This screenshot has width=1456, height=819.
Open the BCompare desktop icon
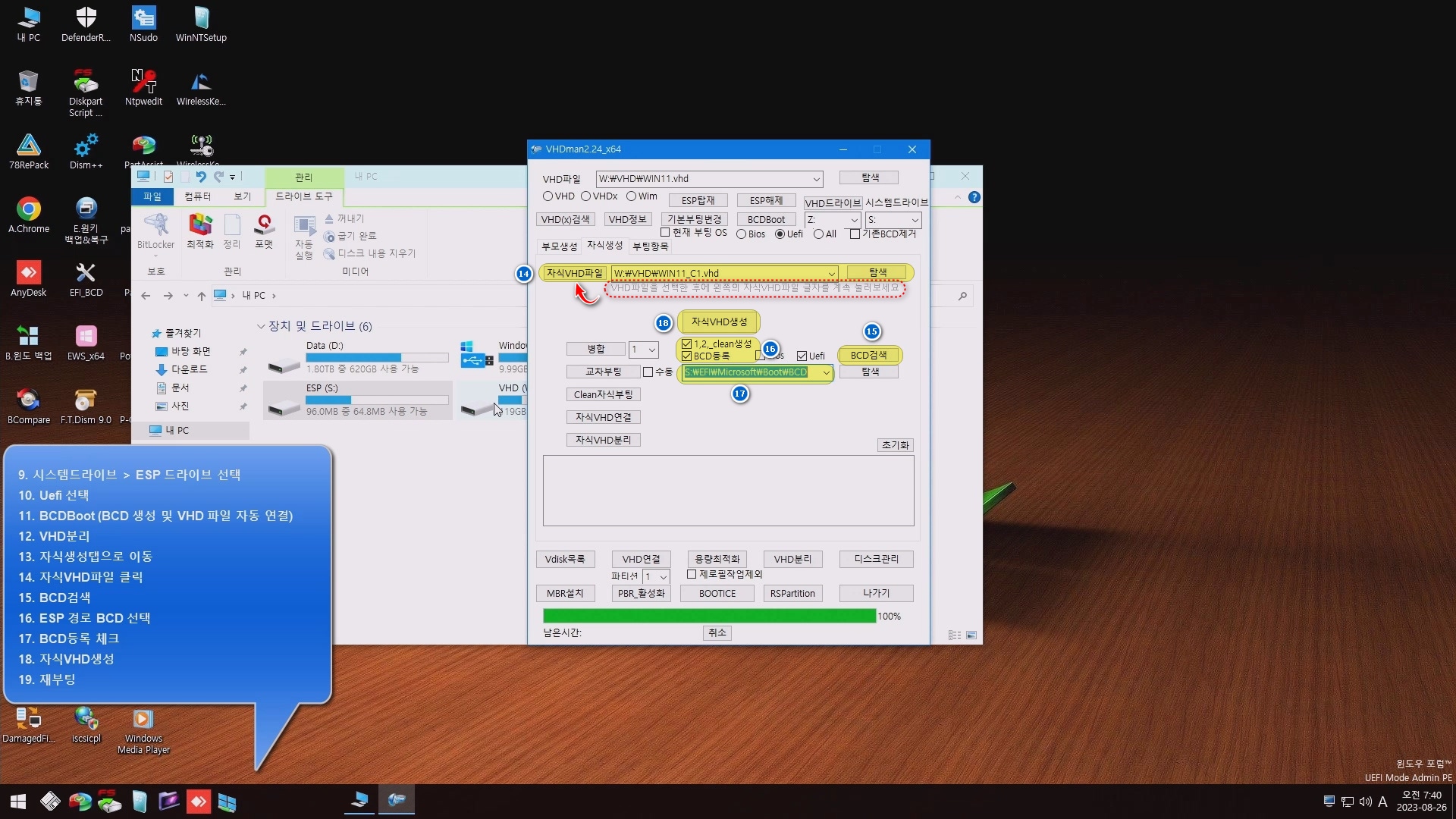28,405
